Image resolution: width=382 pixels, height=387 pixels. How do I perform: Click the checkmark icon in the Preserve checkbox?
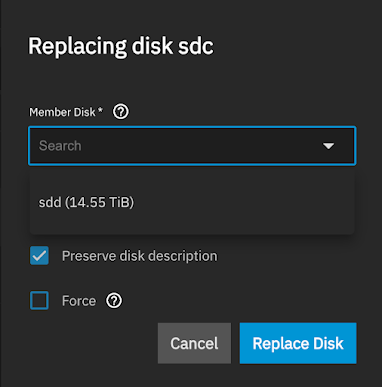(x=39, y=256)
